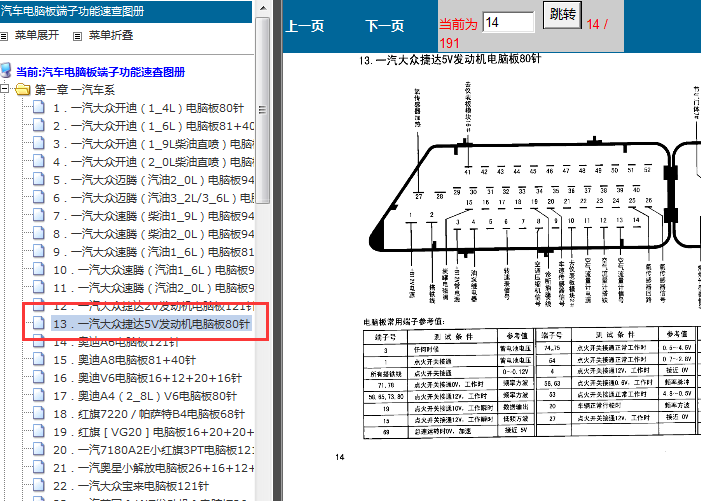The image size is (701, 501).
Task: Open 20．一汽7180A2E小红旗3PT电脑板 entry
Action: 153,450
